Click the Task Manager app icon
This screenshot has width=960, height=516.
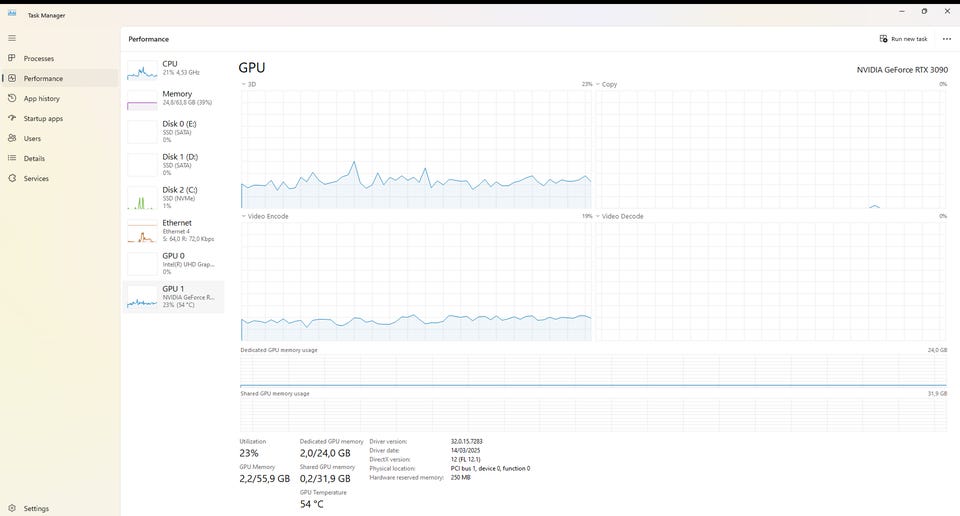coord(12,13)
